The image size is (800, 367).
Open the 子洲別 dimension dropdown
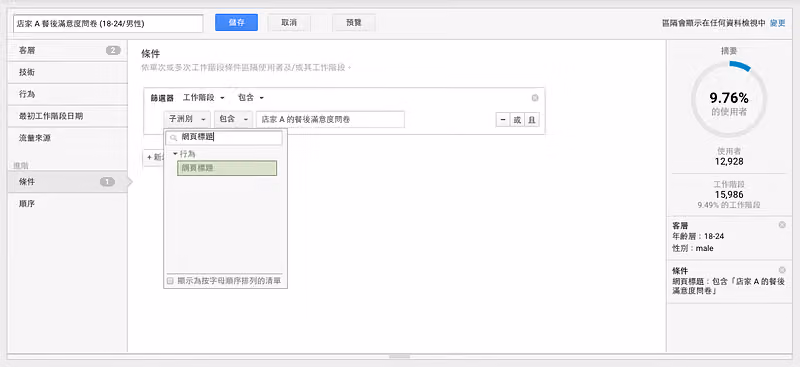tap(187, 119)
